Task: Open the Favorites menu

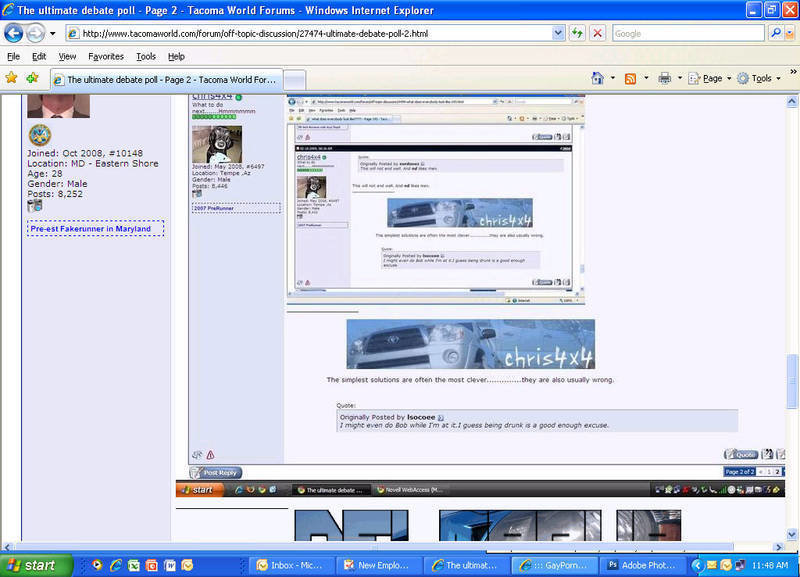Action: 106,57
